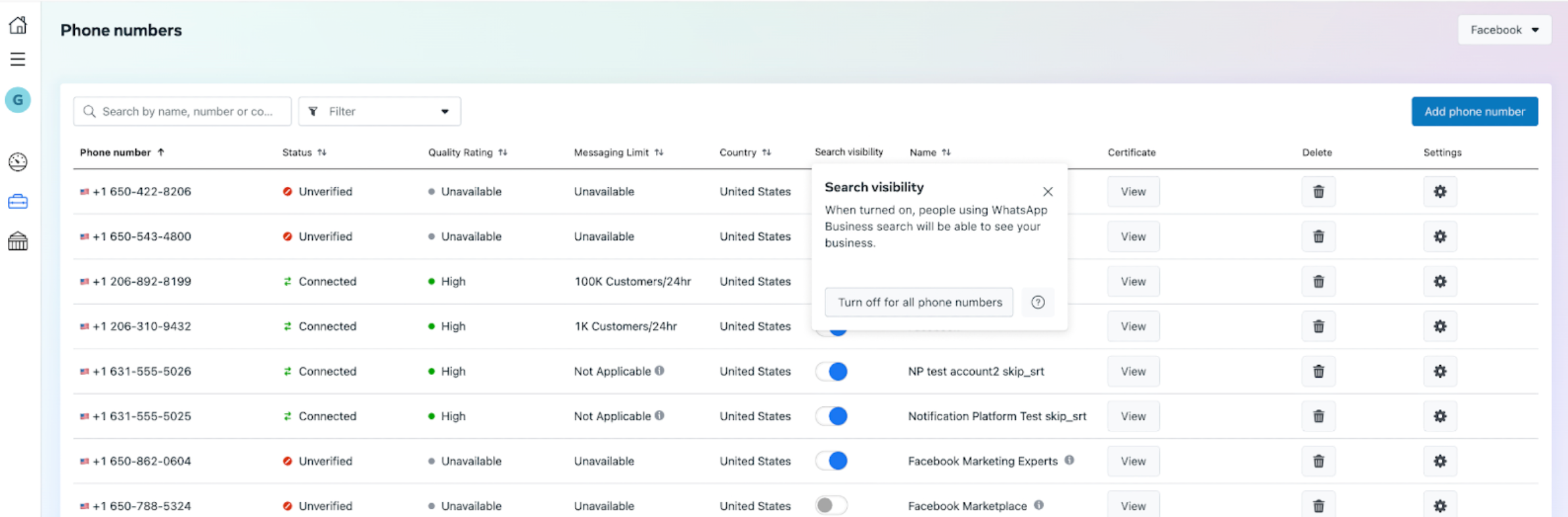Open the Facebook account dropdown

(x=1504, y=30)
